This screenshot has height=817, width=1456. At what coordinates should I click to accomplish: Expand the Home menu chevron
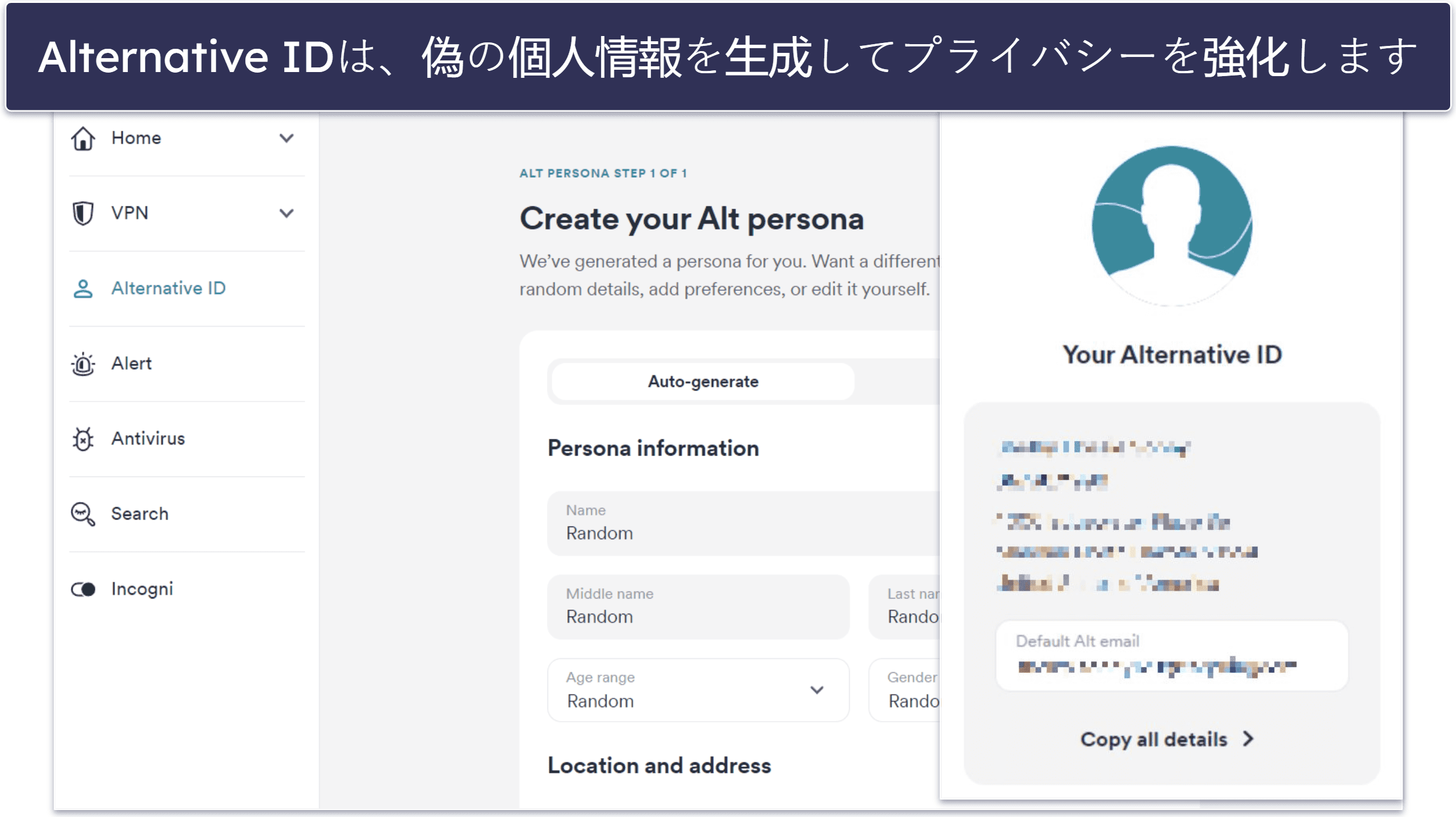[287, 138]
